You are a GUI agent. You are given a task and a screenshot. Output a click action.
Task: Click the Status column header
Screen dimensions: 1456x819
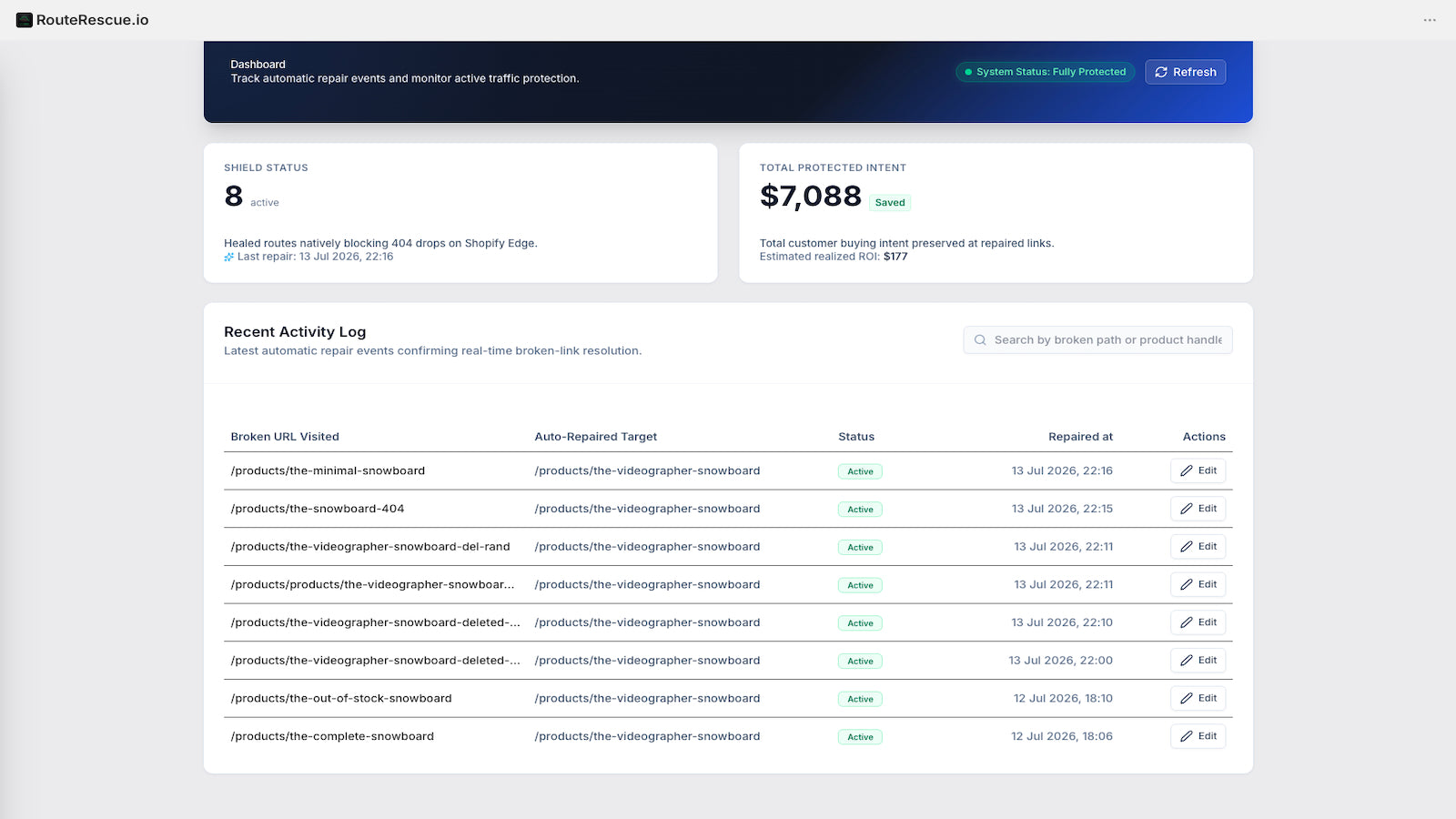tap(856, 437)
